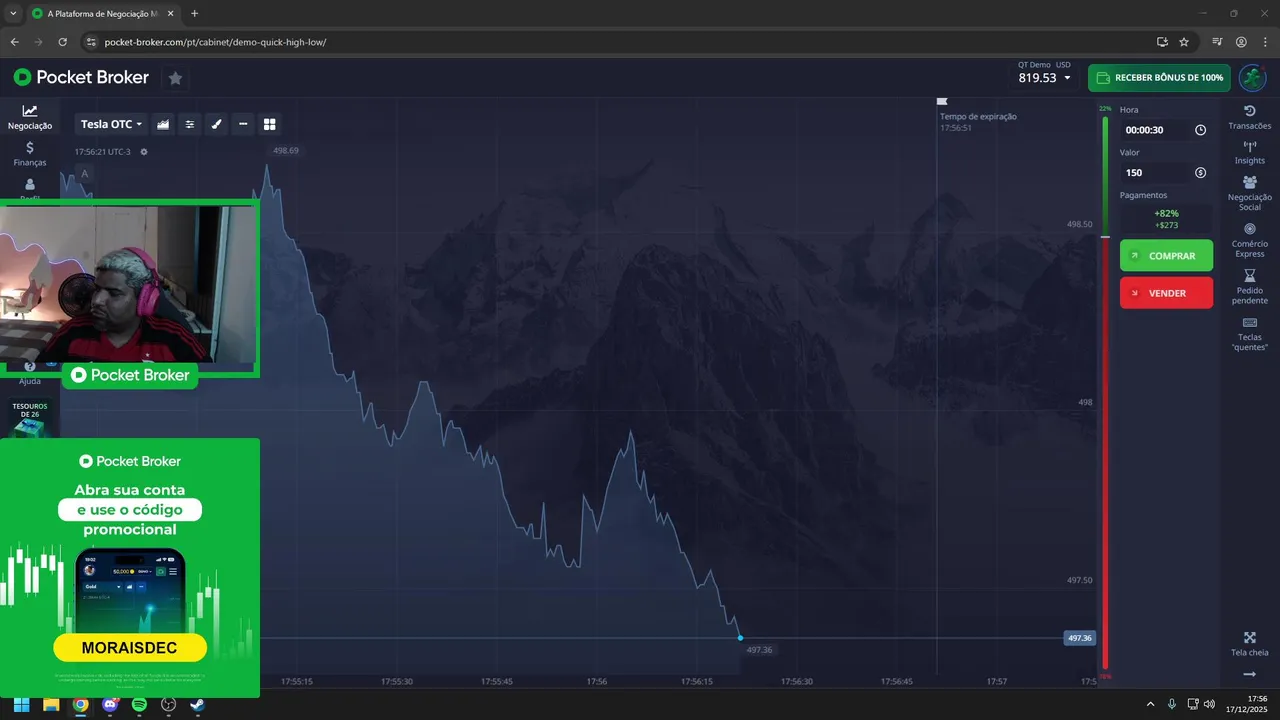1280x720 pixels.
Task: Click the dollar icon in Valor field
Action: point(1200,173)
